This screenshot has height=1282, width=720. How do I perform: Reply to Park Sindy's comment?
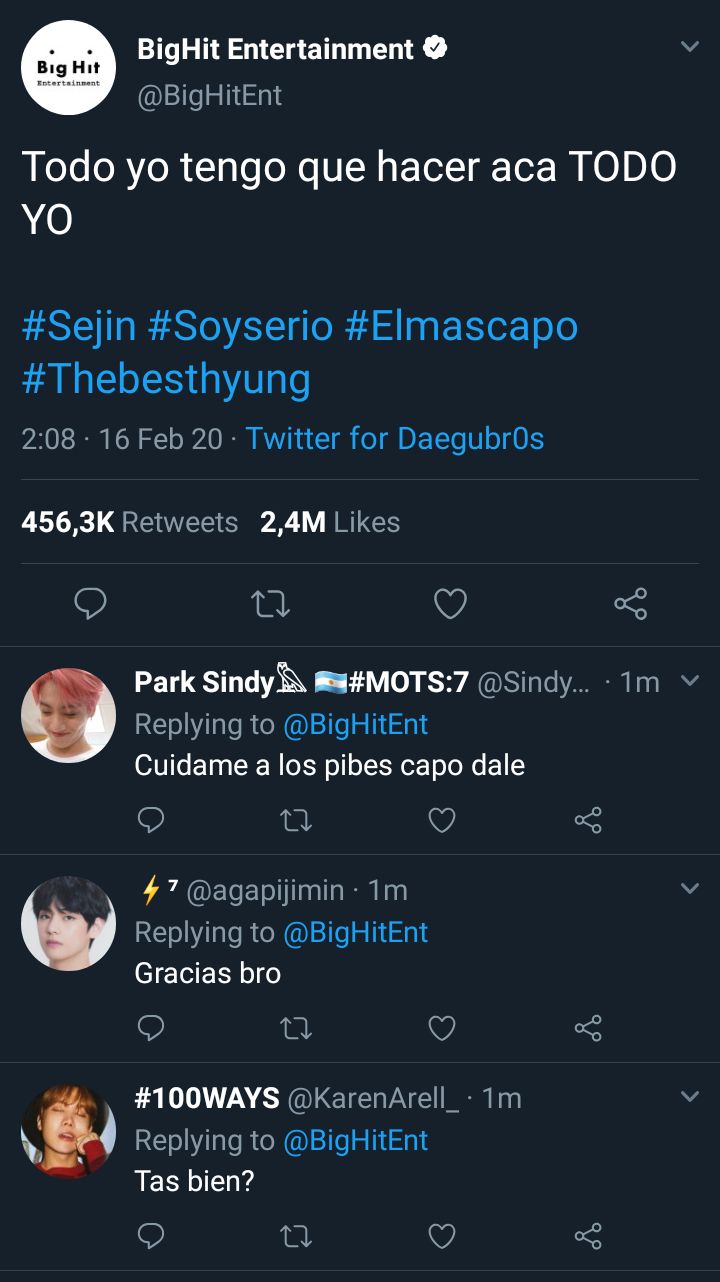click(x=150, y=821)
